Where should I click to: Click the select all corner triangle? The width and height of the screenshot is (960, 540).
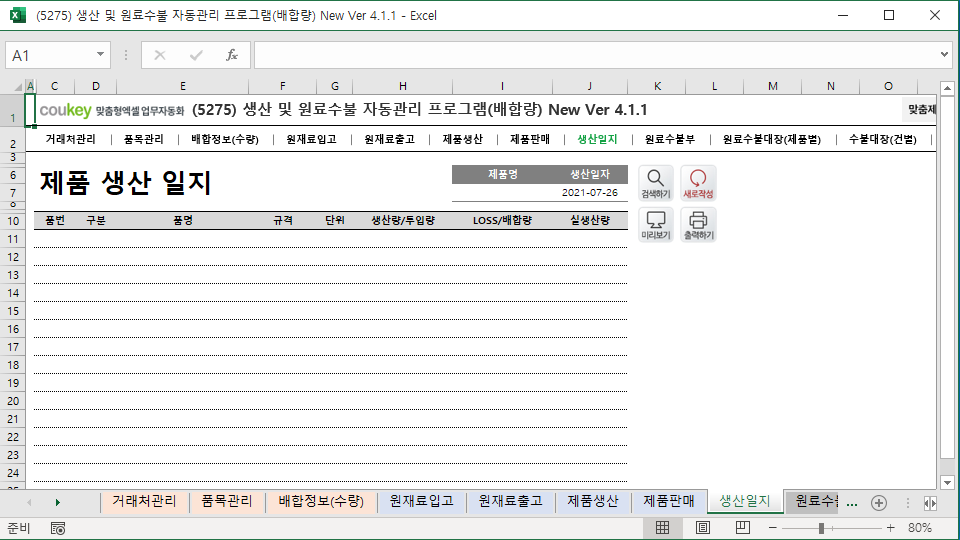[x=18, y=86]
